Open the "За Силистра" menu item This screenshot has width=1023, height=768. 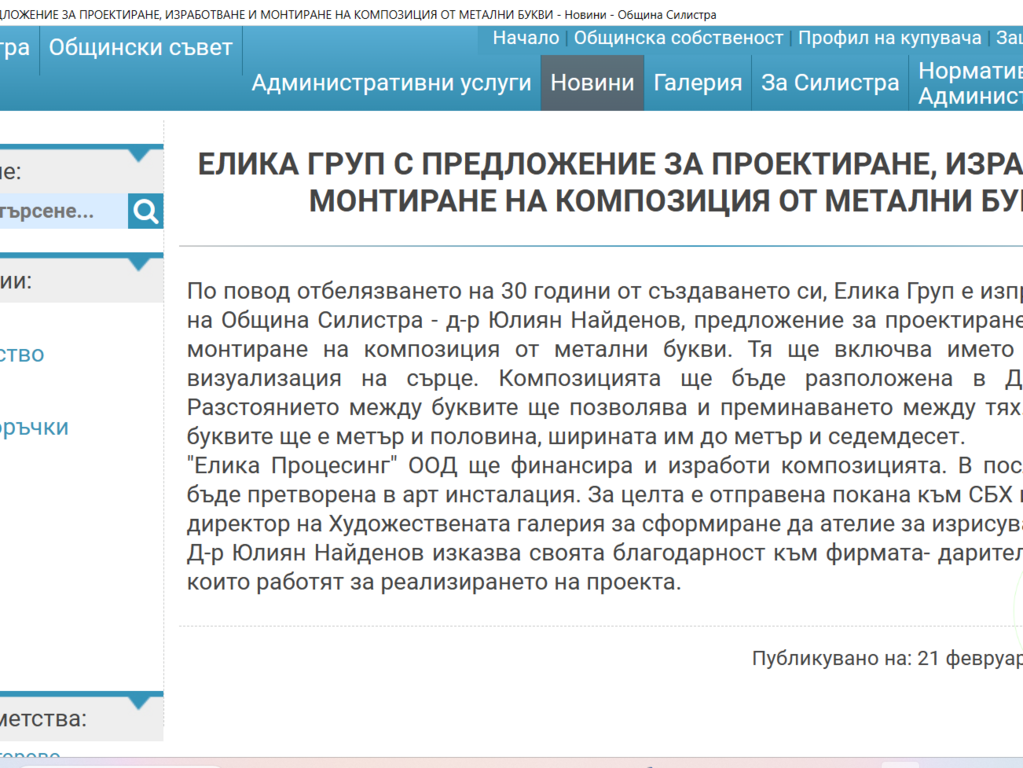[830, 83]
